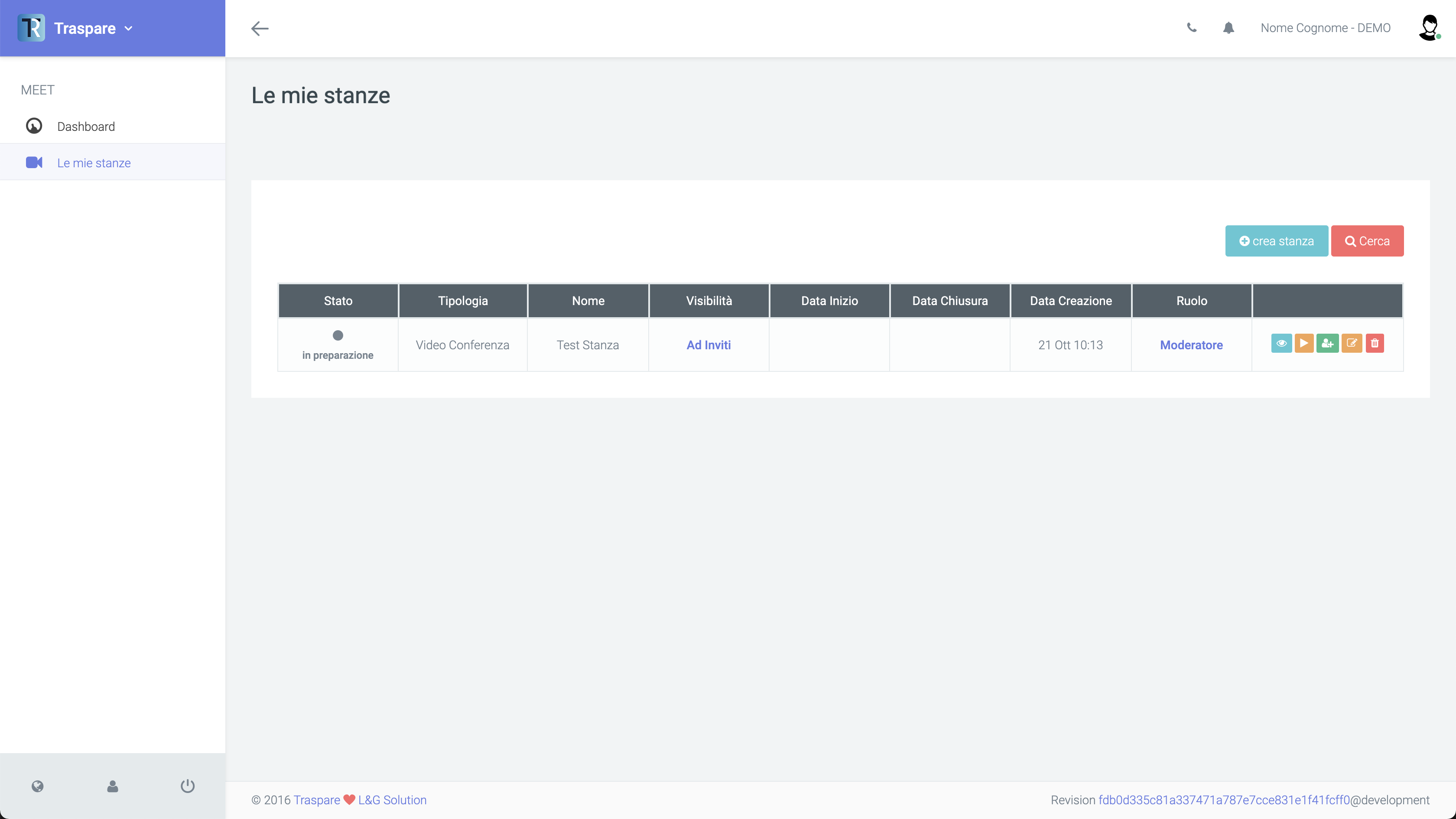
Task: Click the red Cerca button
Action: click(x=1367, y=241)
